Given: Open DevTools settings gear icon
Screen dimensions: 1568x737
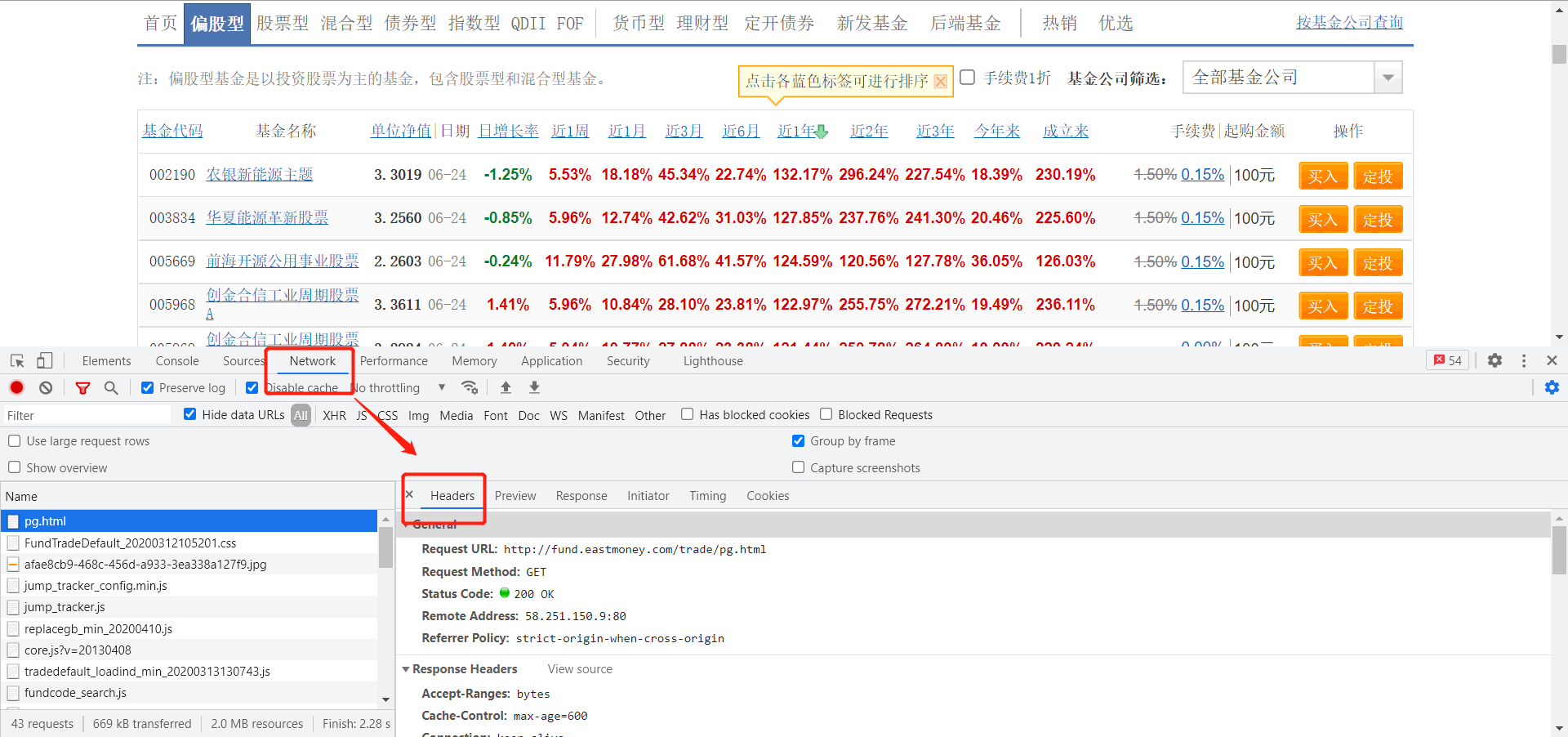Looking at the screenshot, I should pyautogui.click(x=1494, y=360).
